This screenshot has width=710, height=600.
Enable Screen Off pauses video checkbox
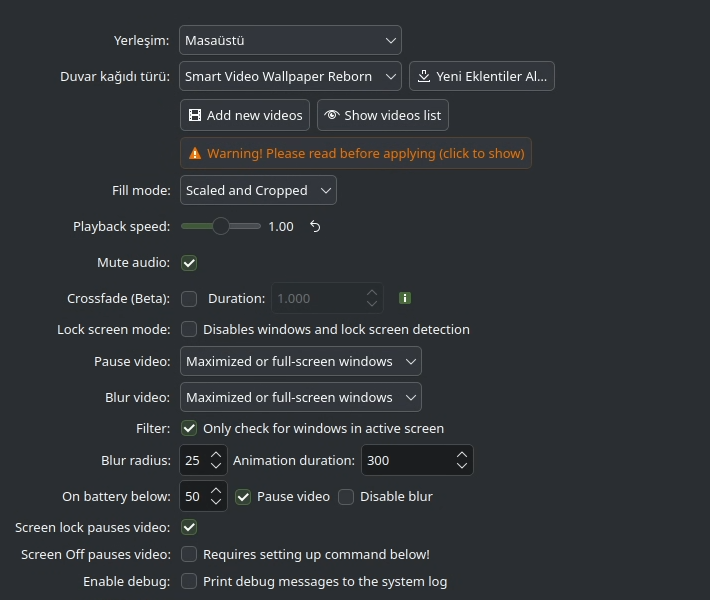click(189, 554)
